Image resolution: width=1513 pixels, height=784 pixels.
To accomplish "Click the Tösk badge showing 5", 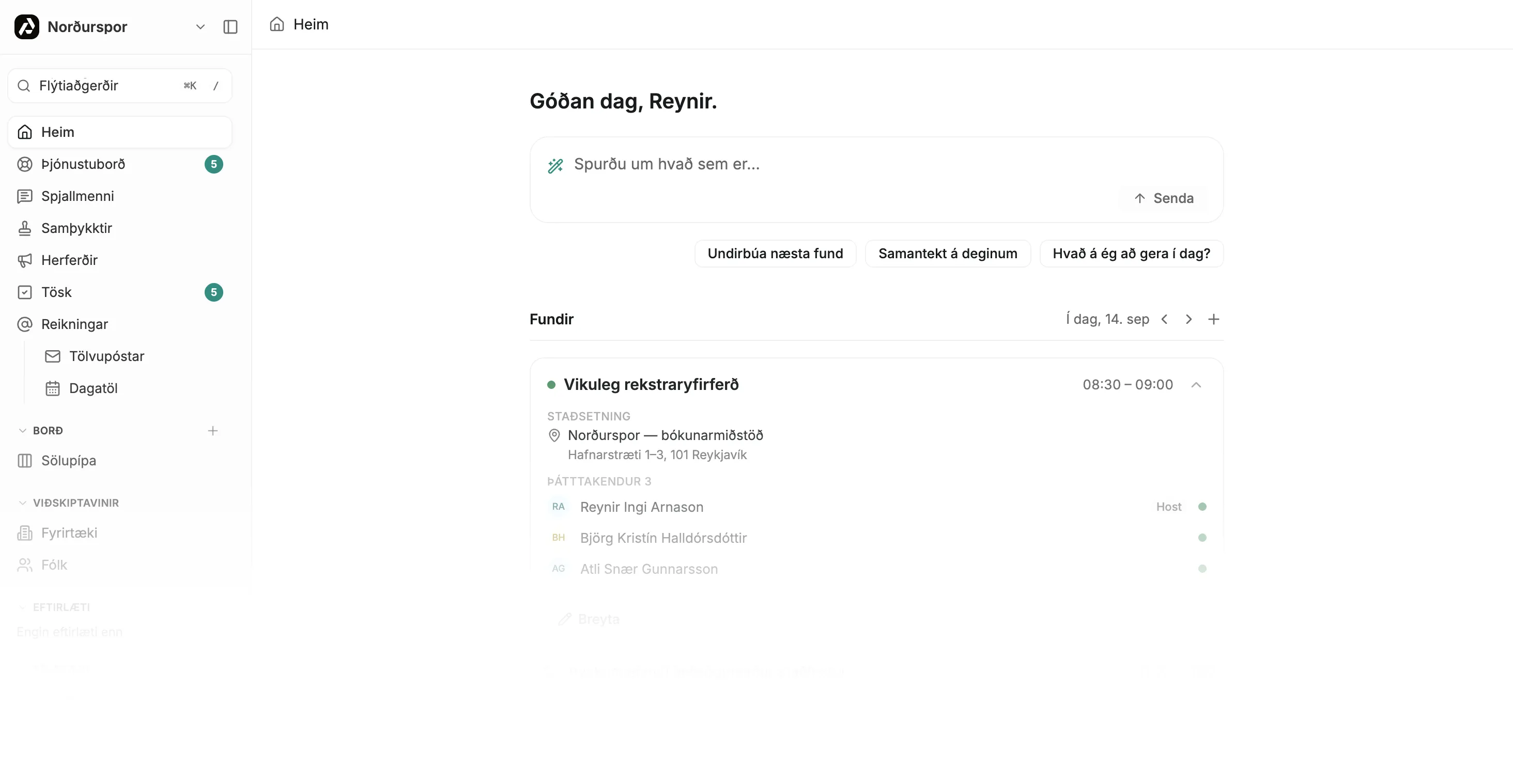I will point(214,292).
